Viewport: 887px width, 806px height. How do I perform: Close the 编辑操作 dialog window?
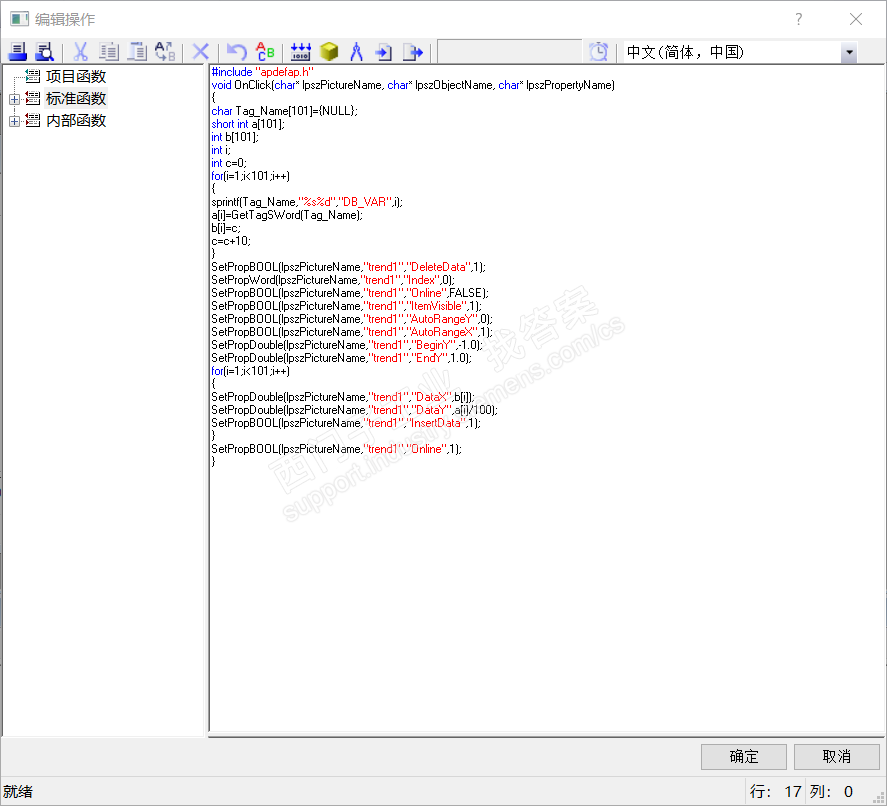point(856,19)
